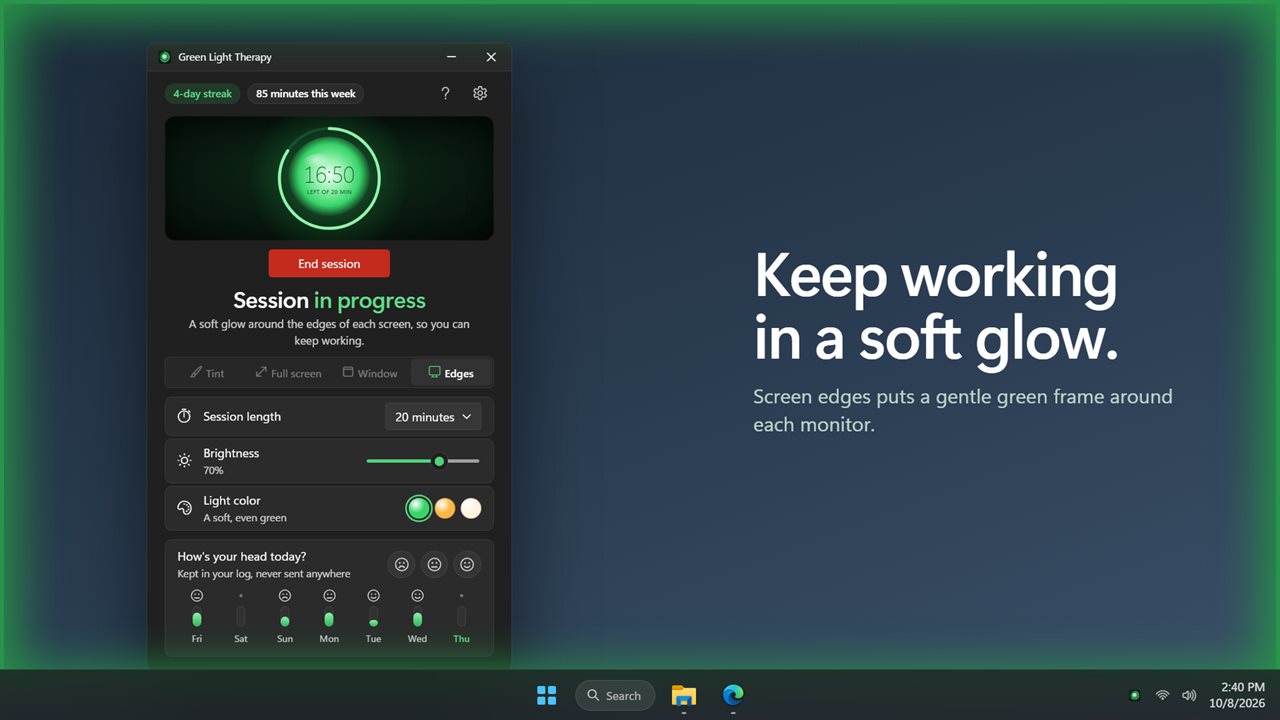The image size is (1280, 720).
Task: Click the volume speaker tray icon
Action: click(1189, 695)
